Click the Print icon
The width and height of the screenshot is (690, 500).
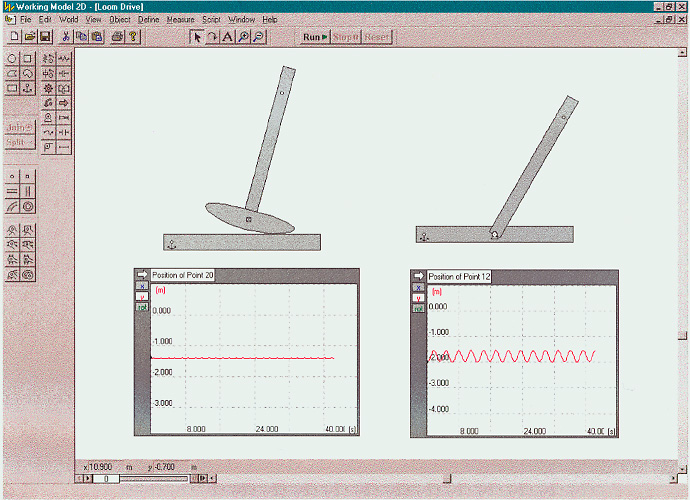coord(117,37)
